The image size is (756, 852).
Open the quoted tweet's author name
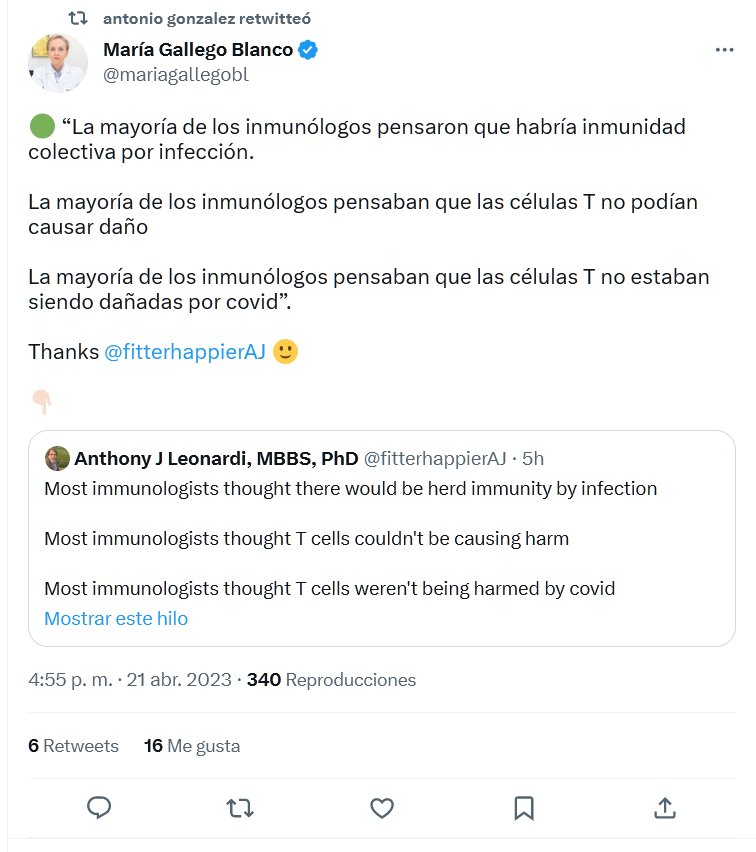pos(216,459)
